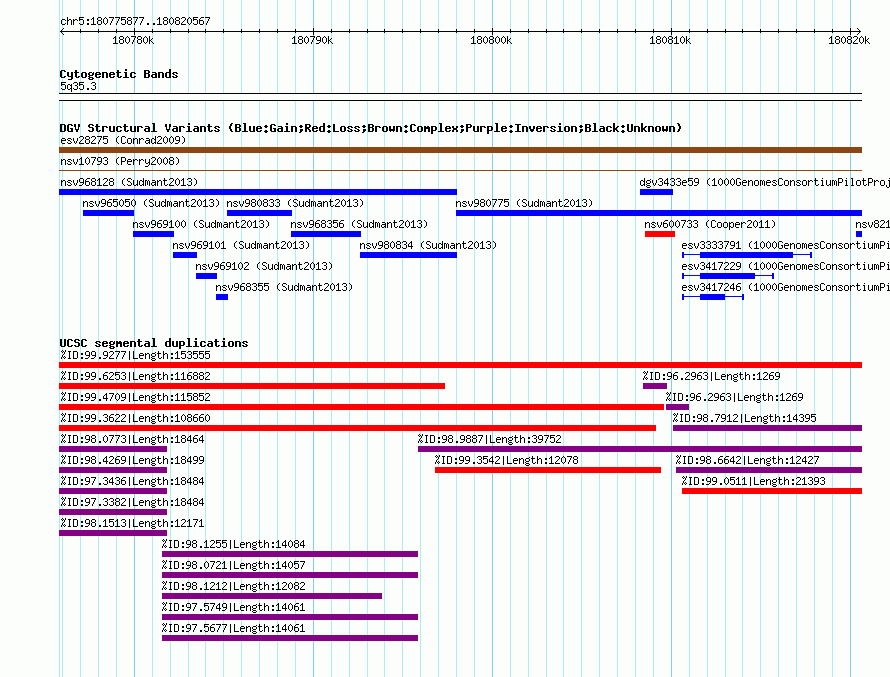
Task: Click the red 21393-length duplication bar
Action: coord(772,491)
